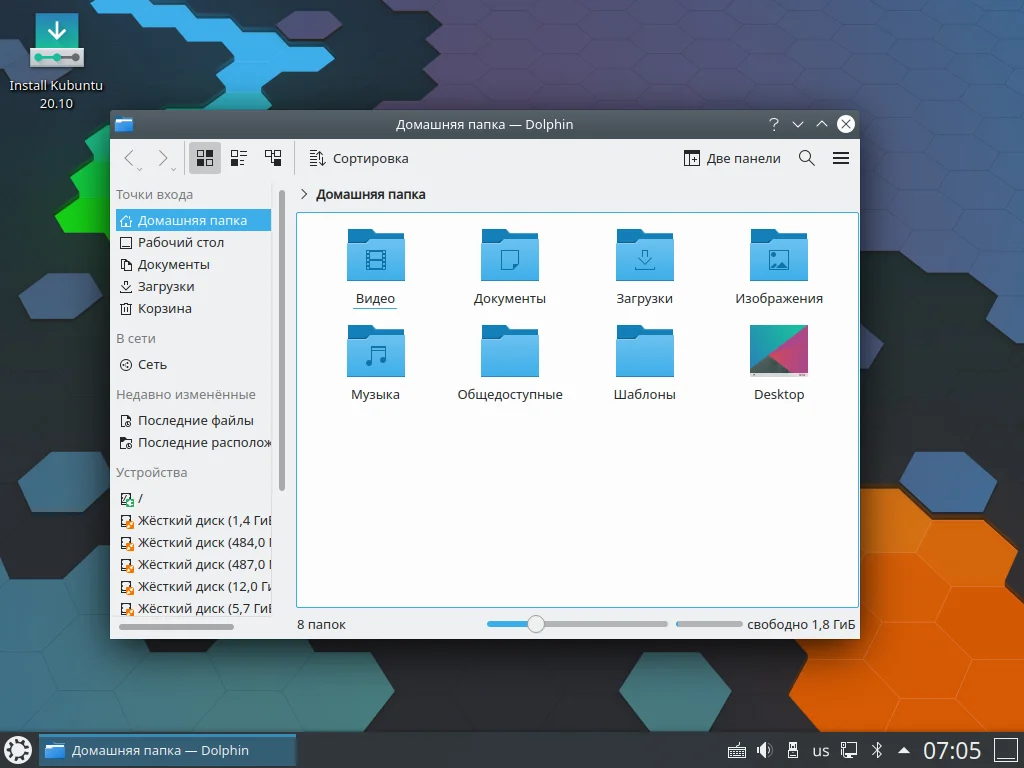Screen dimensions: 1024x768
Task: Open the hamburger control menu
Action: click(x=841, y=158)
